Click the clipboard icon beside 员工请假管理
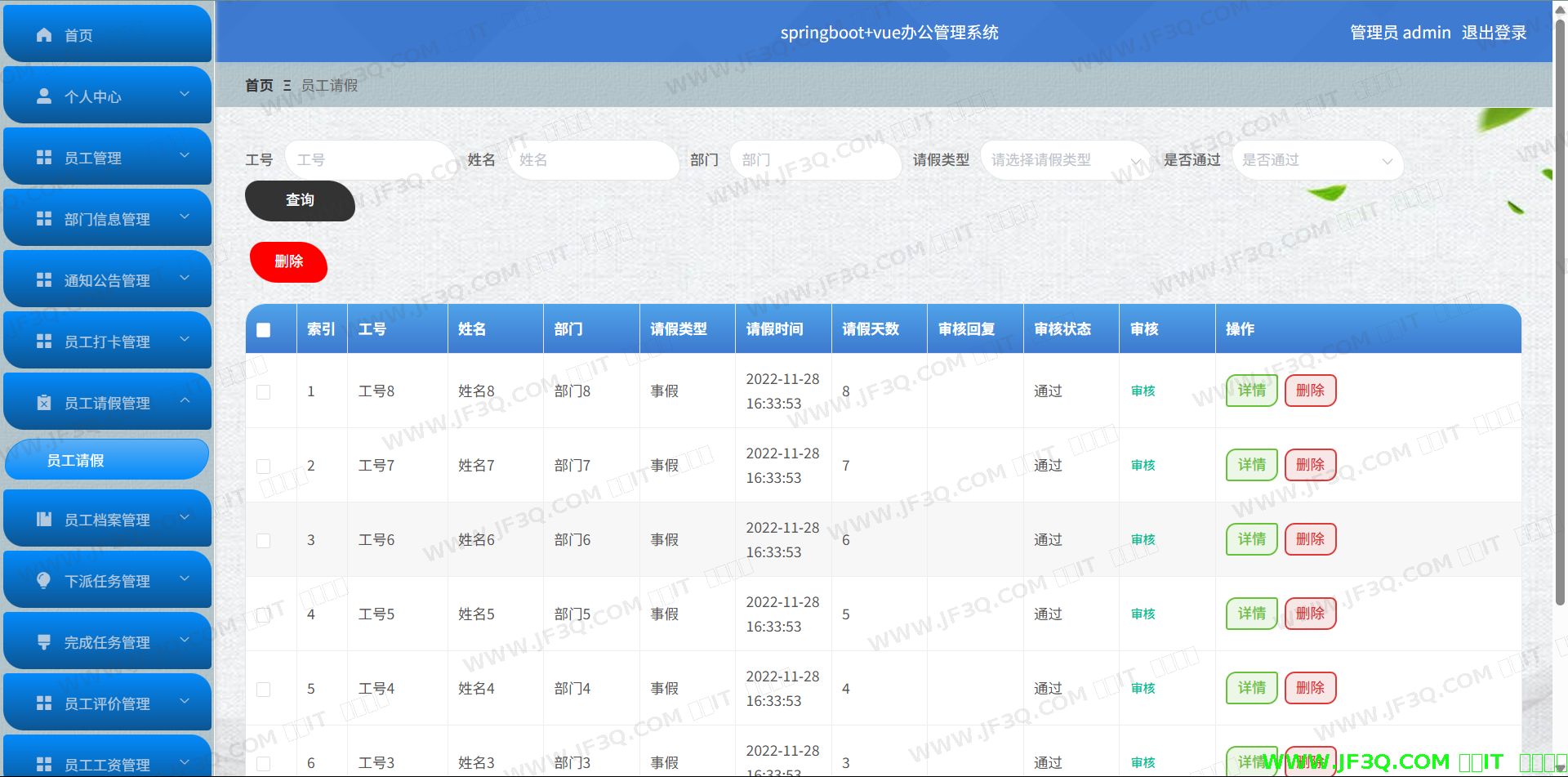 (44, 403)
